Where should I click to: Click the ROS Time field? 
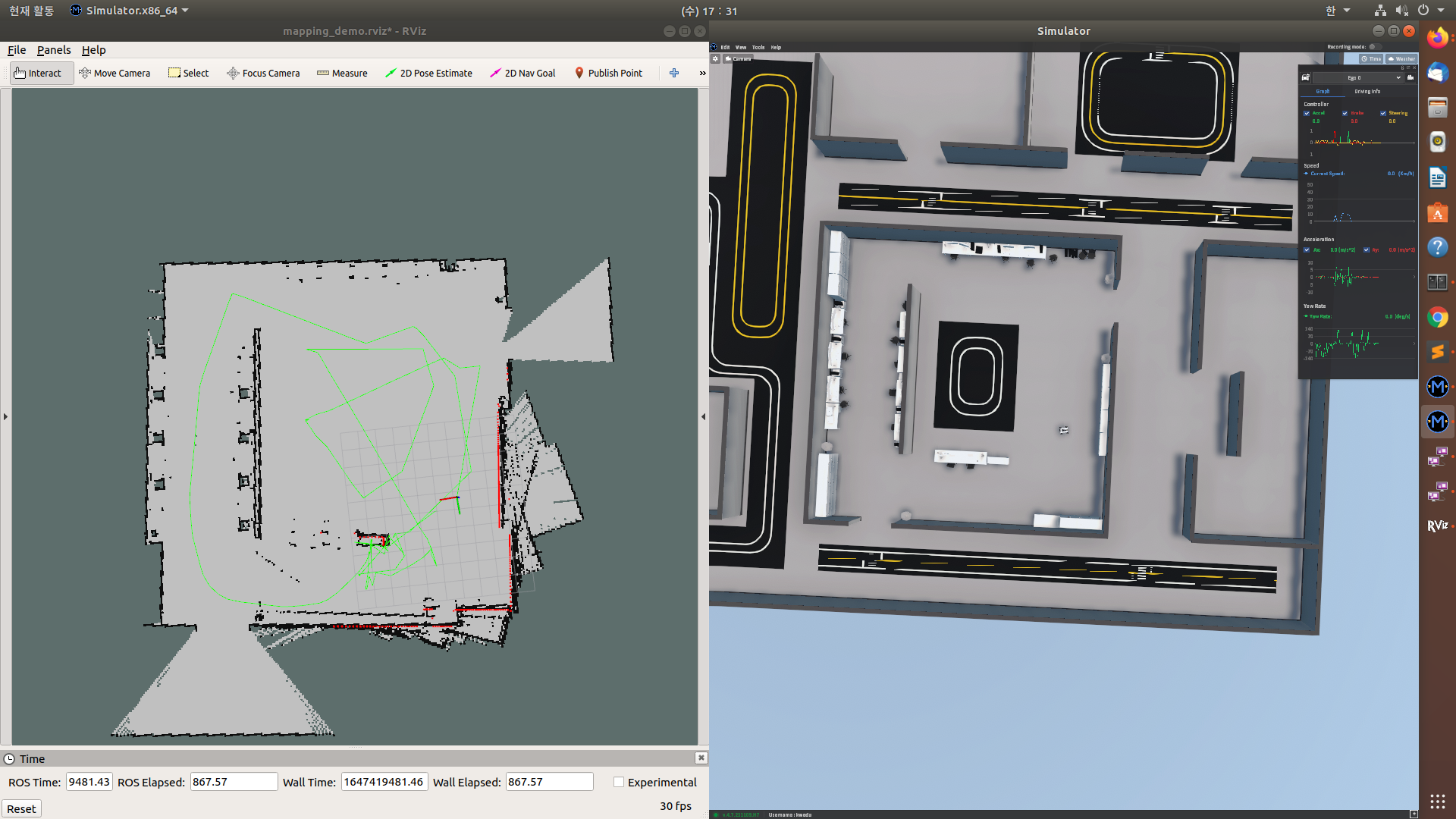[89, 782]
